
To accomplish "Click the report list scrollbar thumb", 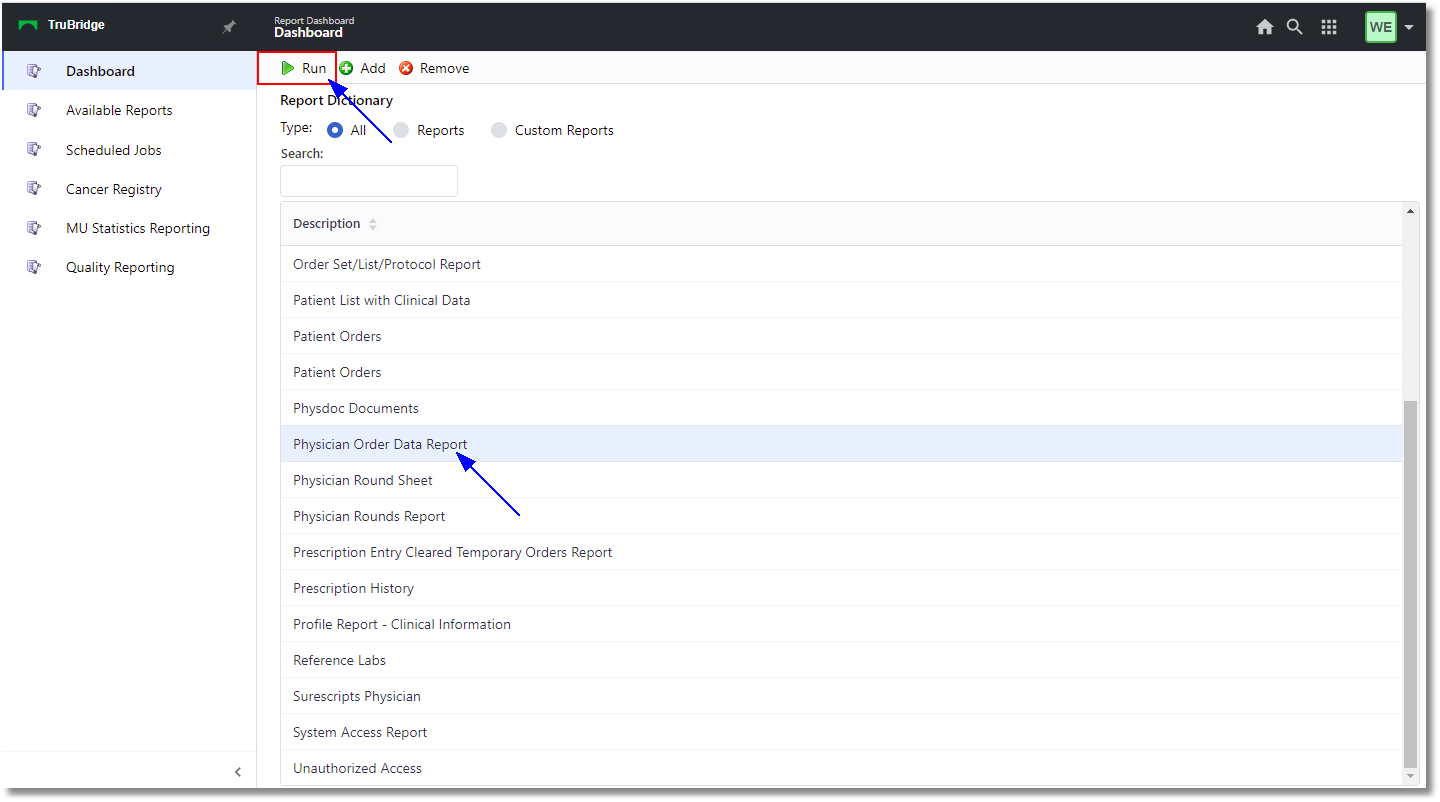I will [x=1411, y=584].
